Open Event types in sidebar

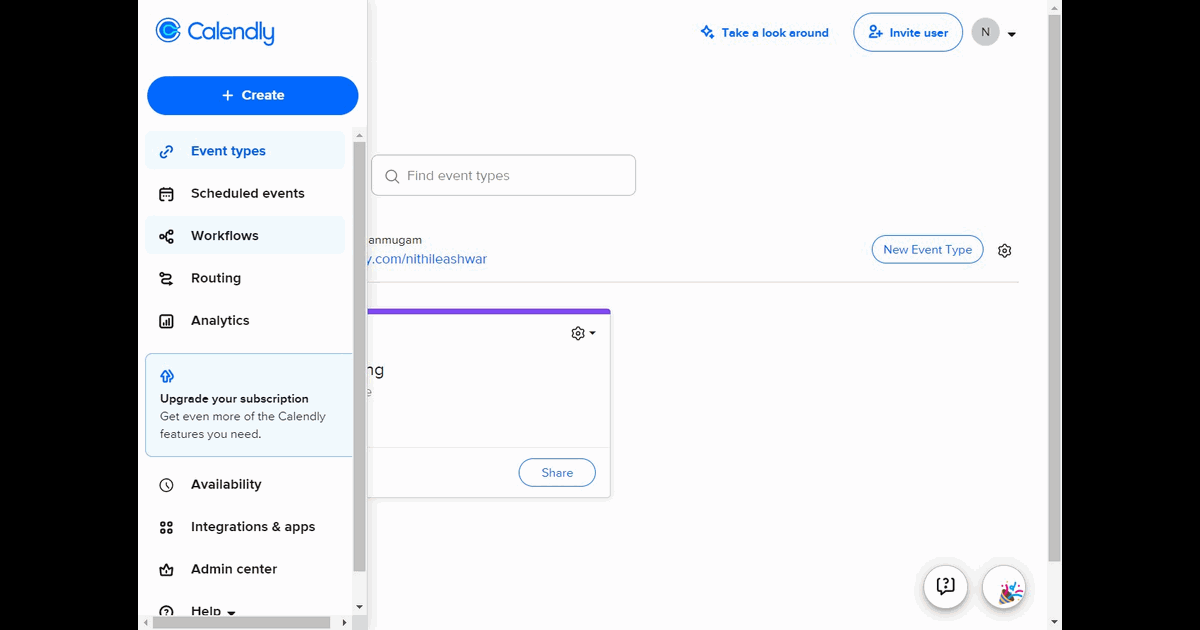point(245,151)
